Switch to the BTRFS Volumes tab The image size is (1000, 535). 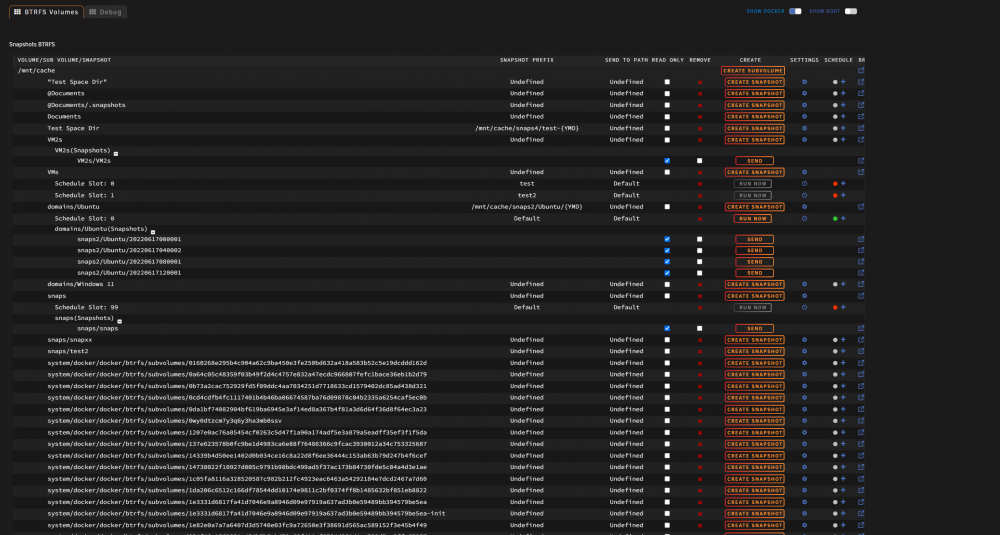(46, 12)
